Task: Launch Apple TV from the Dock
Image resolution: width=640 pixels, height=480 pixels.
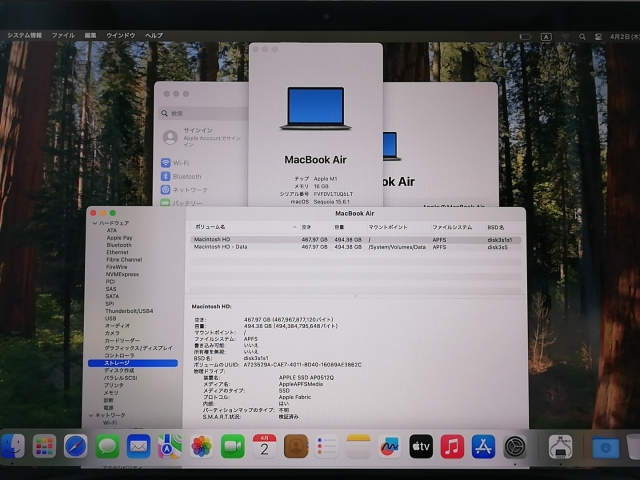Action: coord(421,447)
